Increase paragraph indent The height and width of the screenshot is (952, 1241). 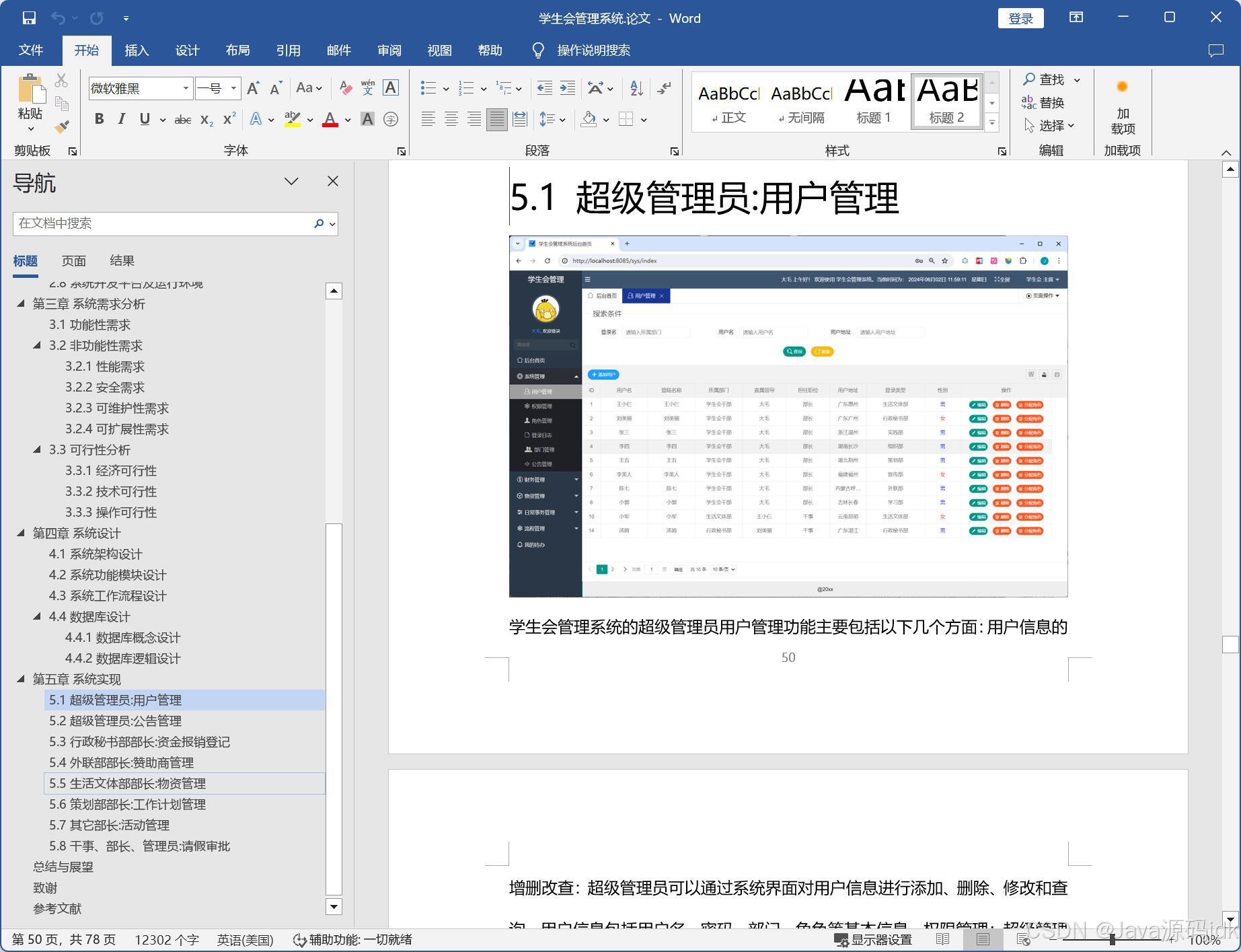pos(568,88)
